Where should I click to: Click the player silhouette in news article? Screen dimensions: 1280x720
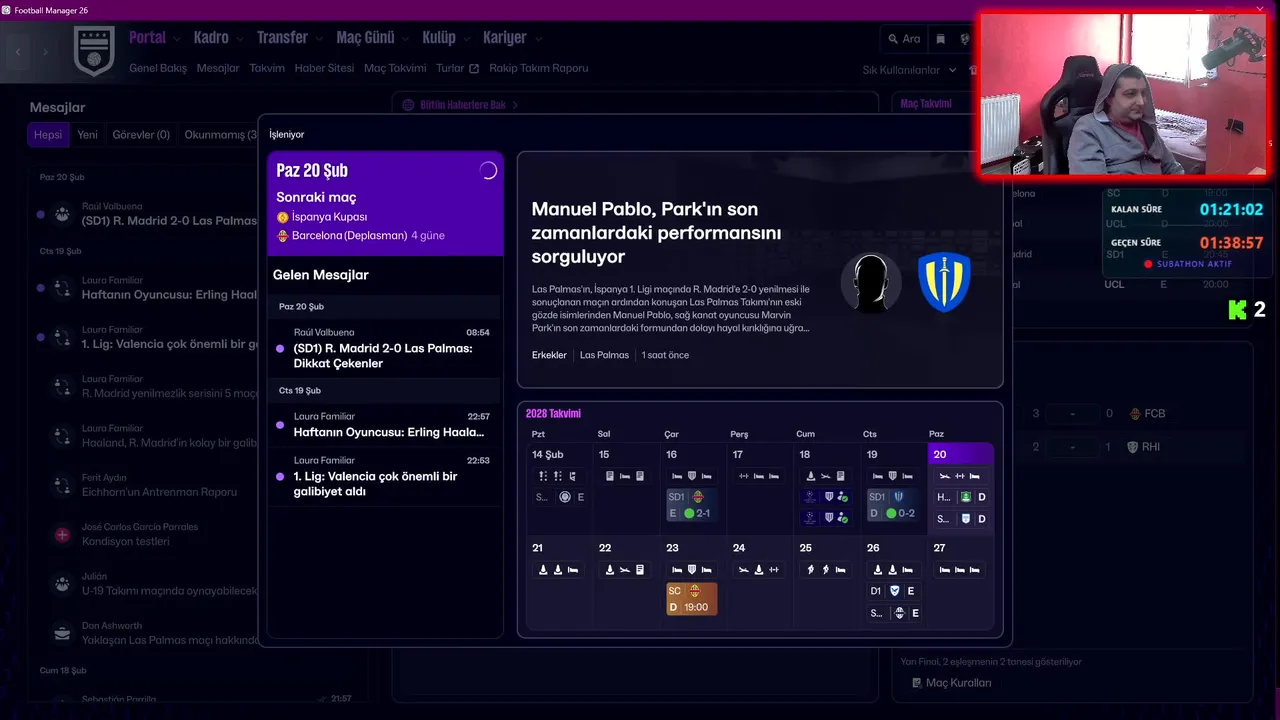tap(870, 283)
